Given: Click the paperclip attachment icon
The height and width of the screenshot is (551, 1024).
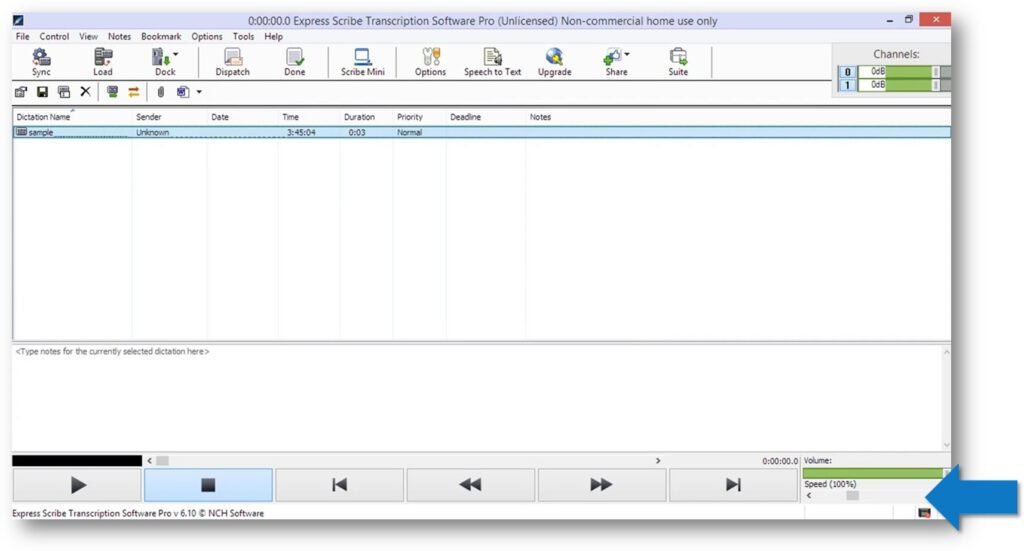Looking at the screenshot, I should click(x=161, y=92).
